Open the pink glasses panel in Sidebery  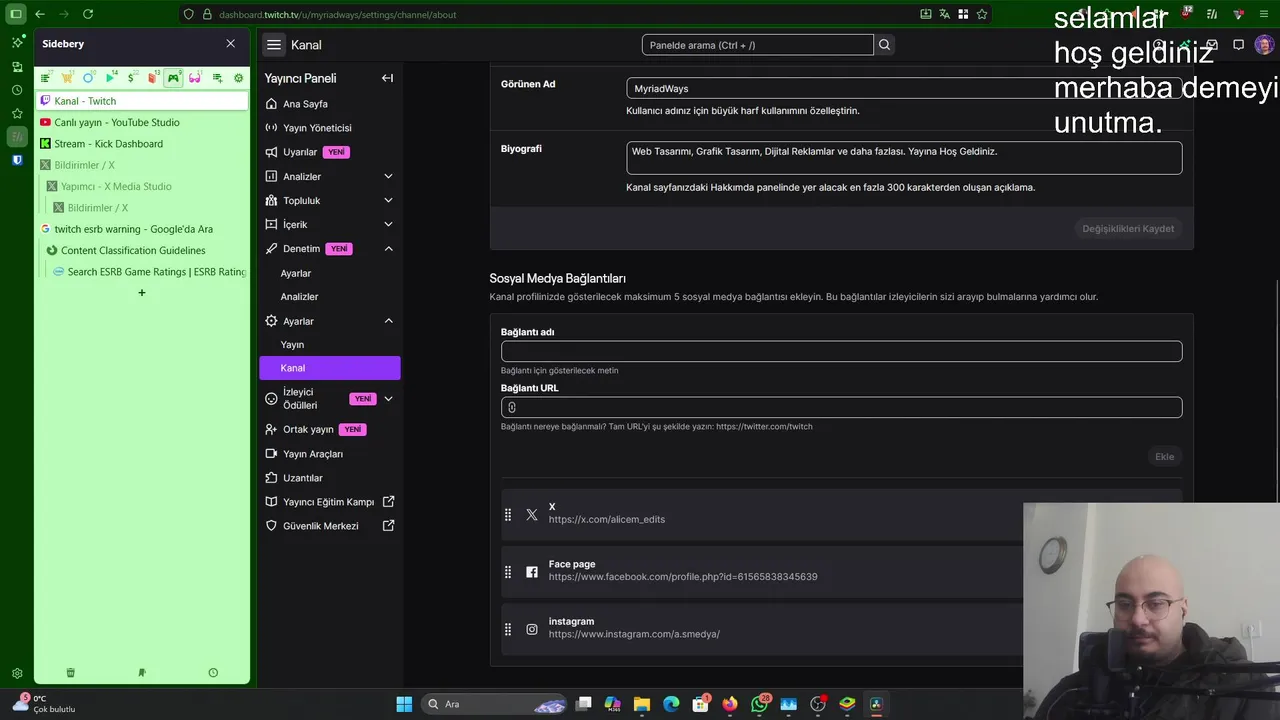195,78
